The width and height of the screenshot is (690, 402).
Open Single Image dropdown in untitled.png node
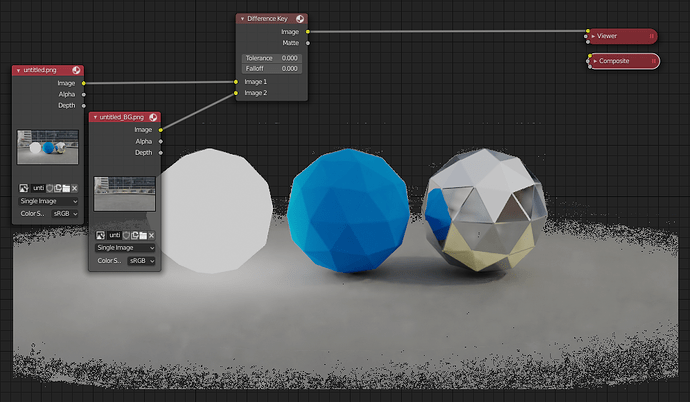point(48,201)
